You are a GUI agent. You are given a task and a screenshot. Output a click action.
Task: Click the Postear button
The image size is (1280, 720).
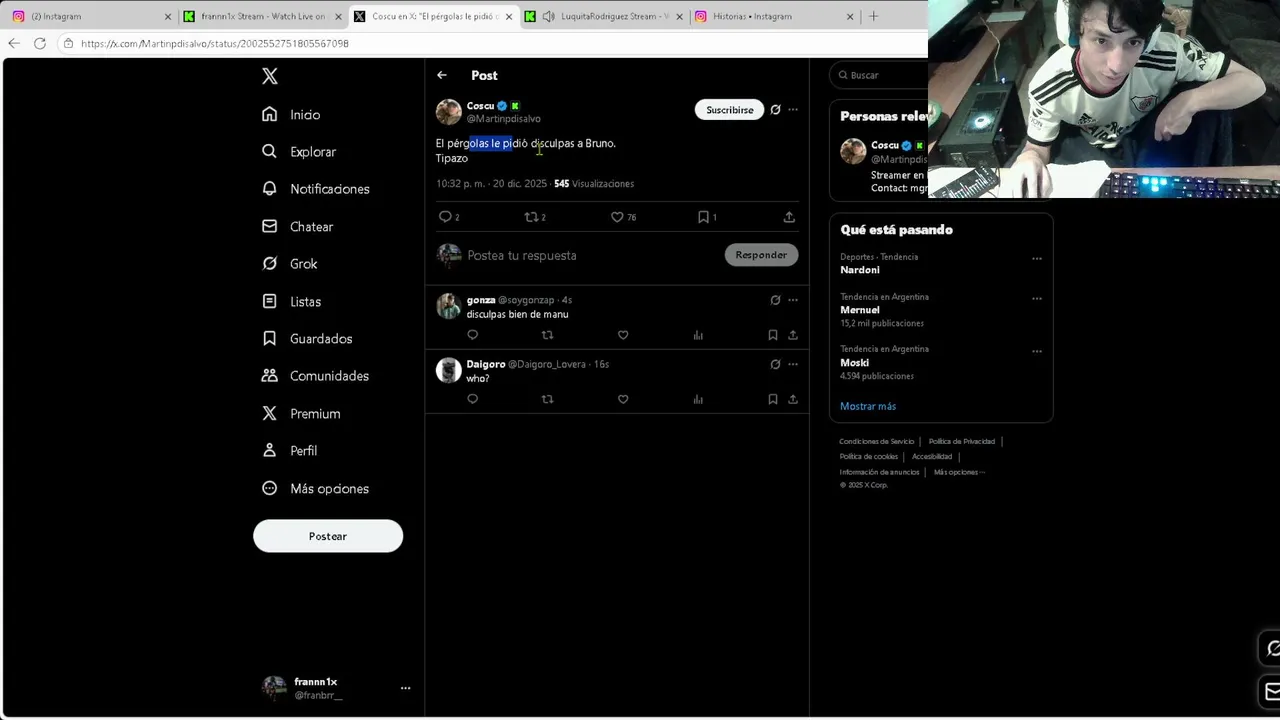(x=328, y=536)
